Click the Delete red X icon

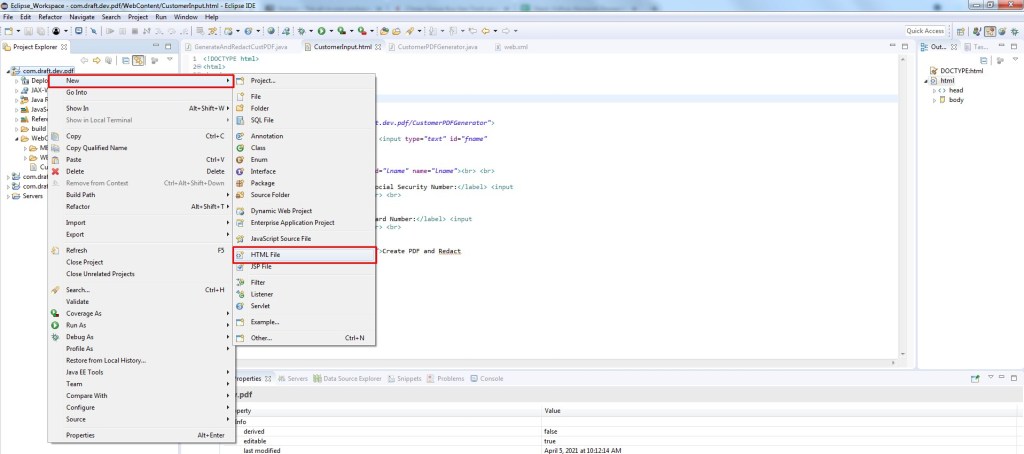coord(56,171)
